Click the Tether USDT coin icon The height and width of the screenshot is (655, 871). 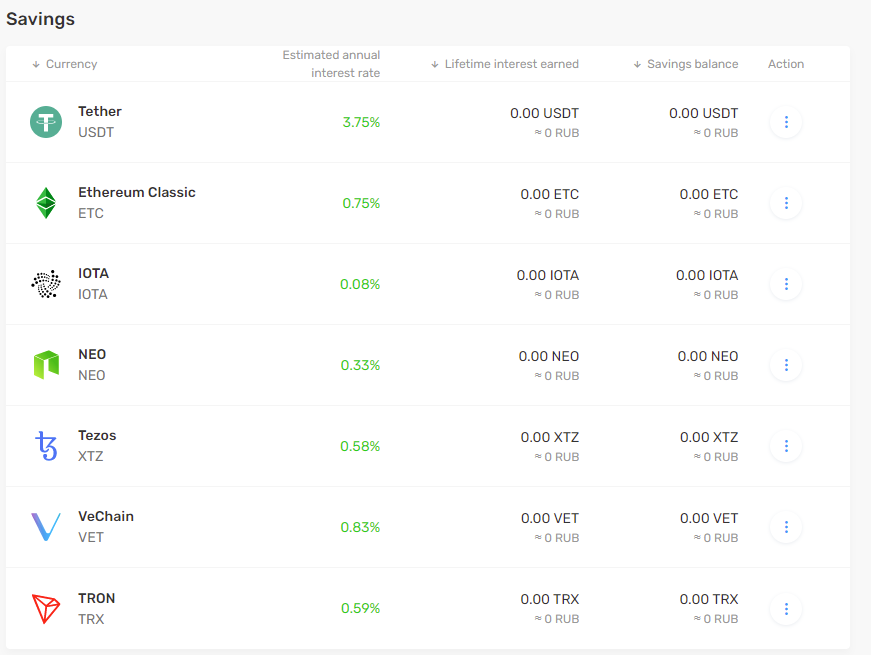pos(46,122)
